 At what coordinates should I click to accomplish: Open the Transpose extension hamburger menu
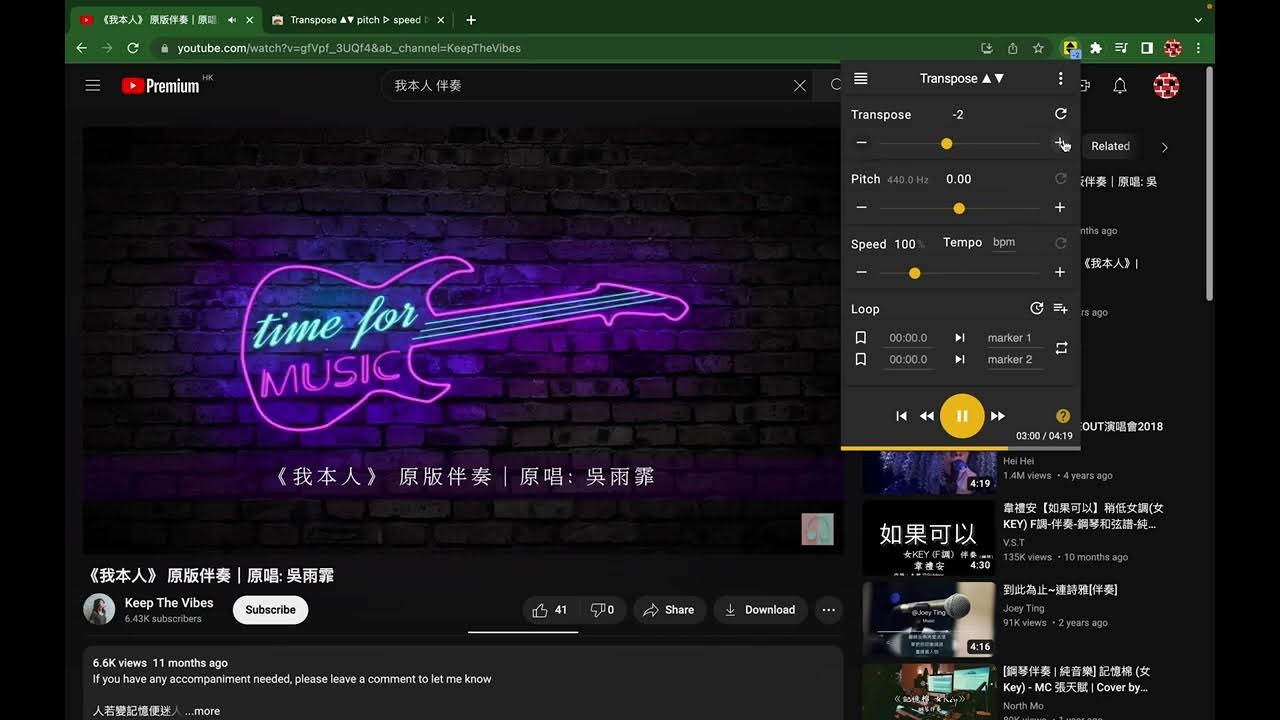pos(861,78)
